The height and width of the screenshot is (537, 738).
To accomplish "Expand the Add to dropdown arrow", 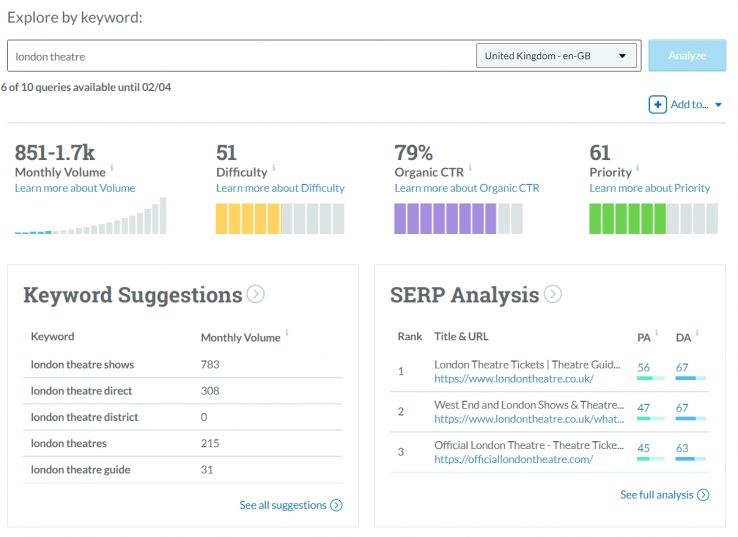I will 718,105.
